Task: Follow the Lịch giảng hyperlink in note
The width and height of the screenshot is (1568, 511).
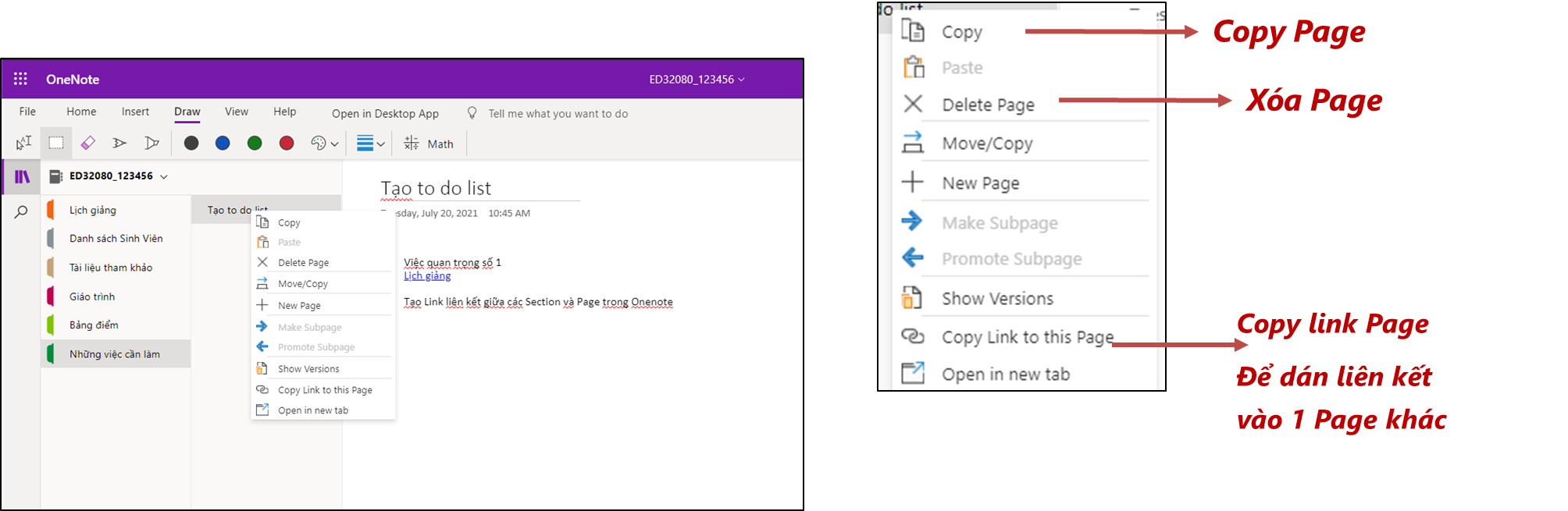Action: coord(427,275)
